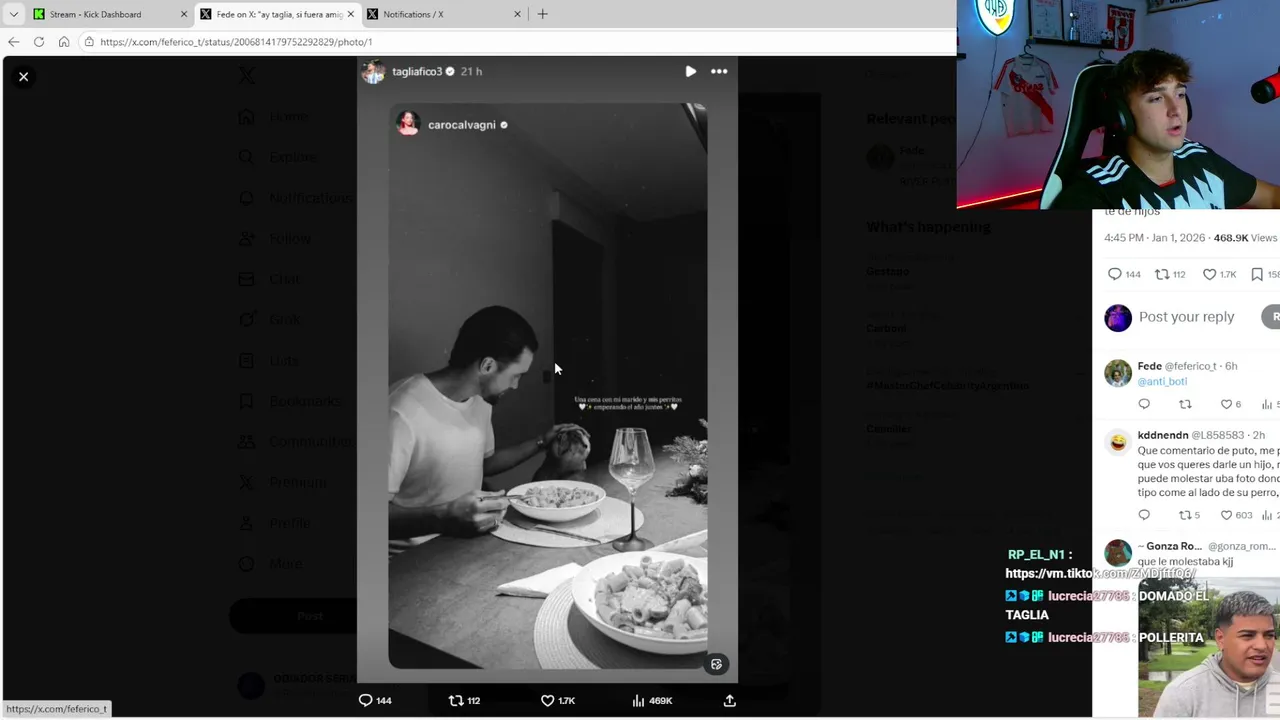1280x720 pixels.
Task: Close the Stream - Kick Dashboard tab
Action: click(x=183, y=14)
